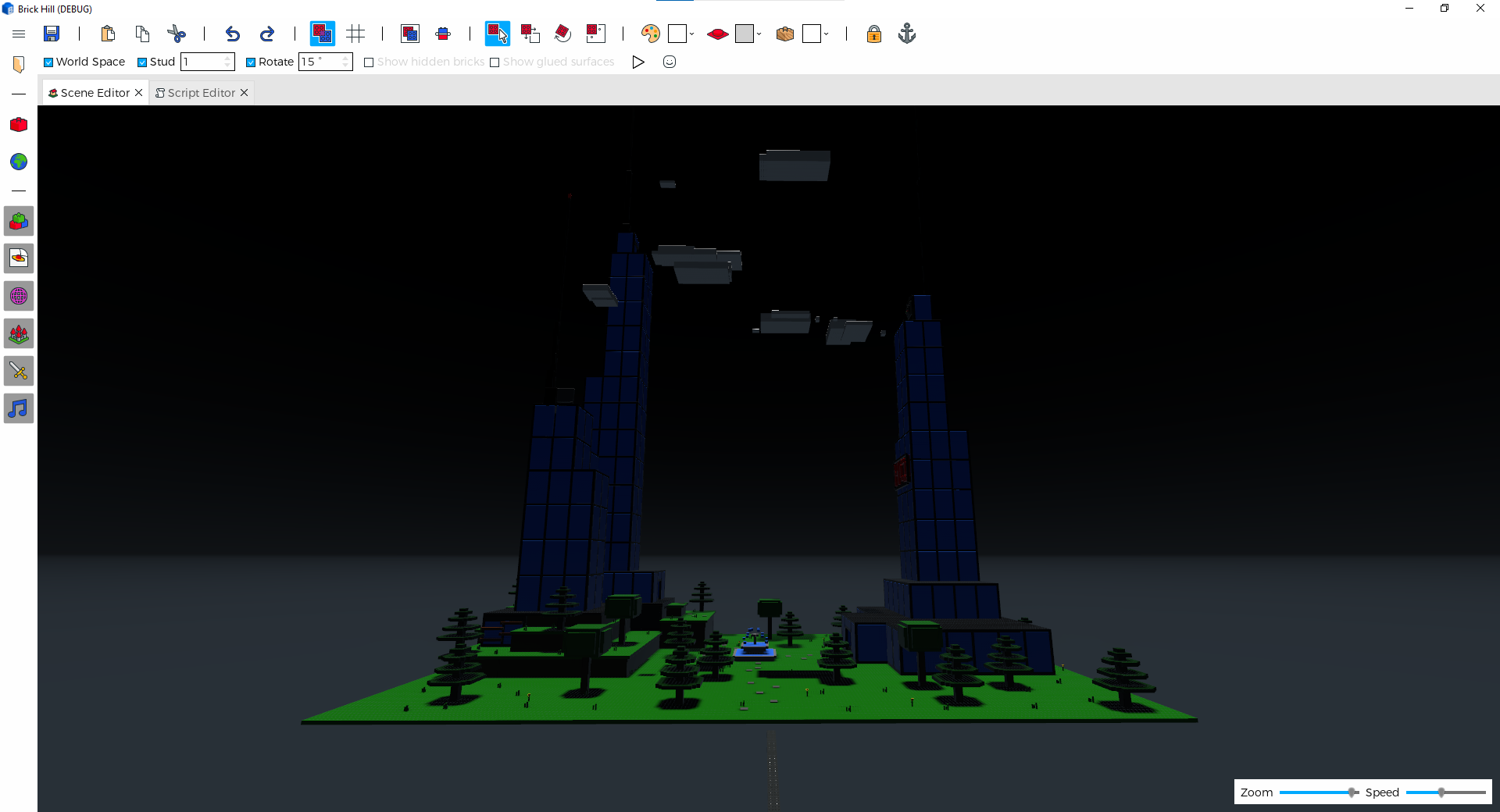Click the Paste clipboard icon
Screen dimensions: 1500x812
108,34
